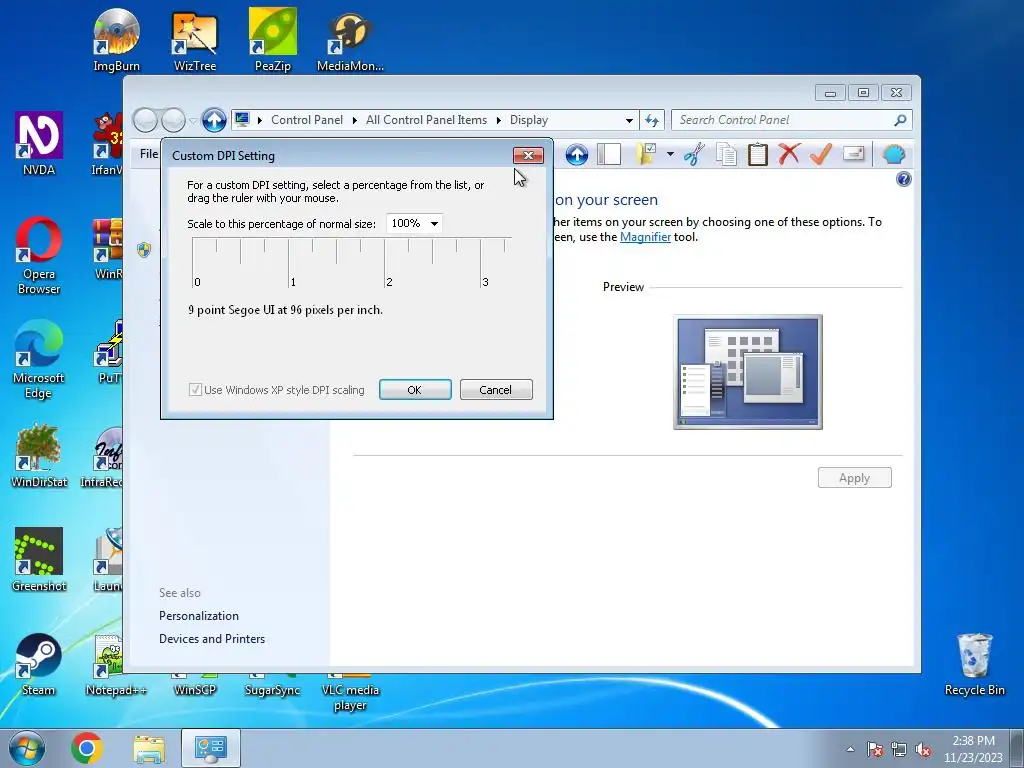Screen dimensions: 1024x768
Task: Expand the folder options toolbar dropdown arrow
Action: [x=670, y=155]
